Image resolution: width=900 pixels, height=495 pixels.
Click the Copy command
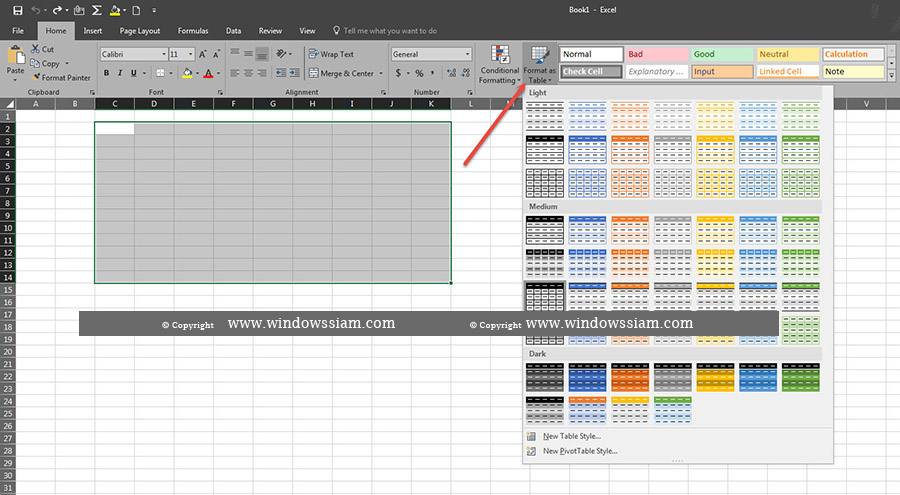[x=45, y=63]
